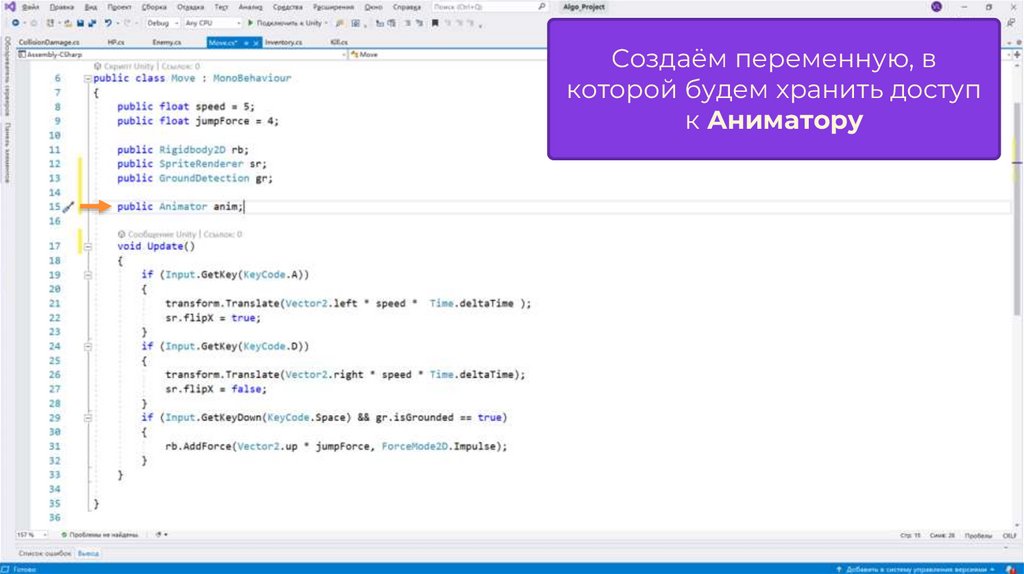Click the uncomment lines icon
Image resolution: width=1024 pixels, height=574 pixels.
coord(419,23)
